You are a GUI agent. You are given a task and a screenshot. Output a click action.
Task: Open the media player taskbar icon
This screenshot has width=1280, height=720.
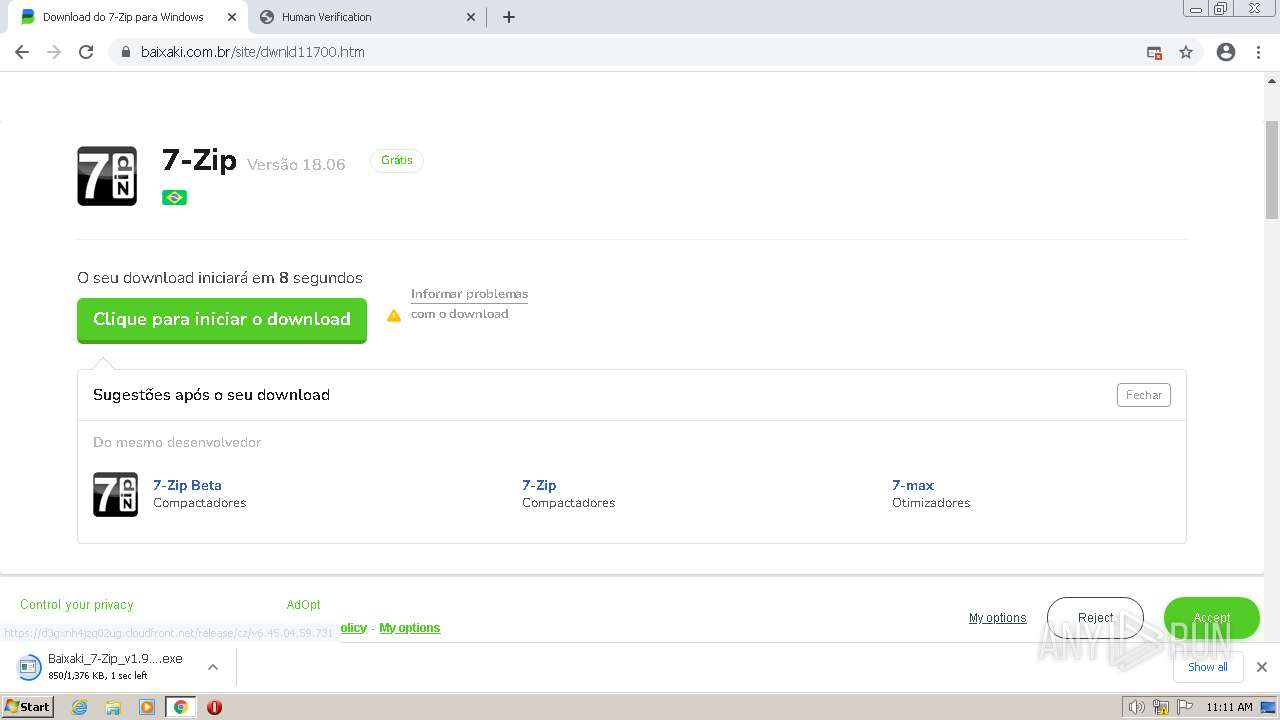(x=147, y=707)
